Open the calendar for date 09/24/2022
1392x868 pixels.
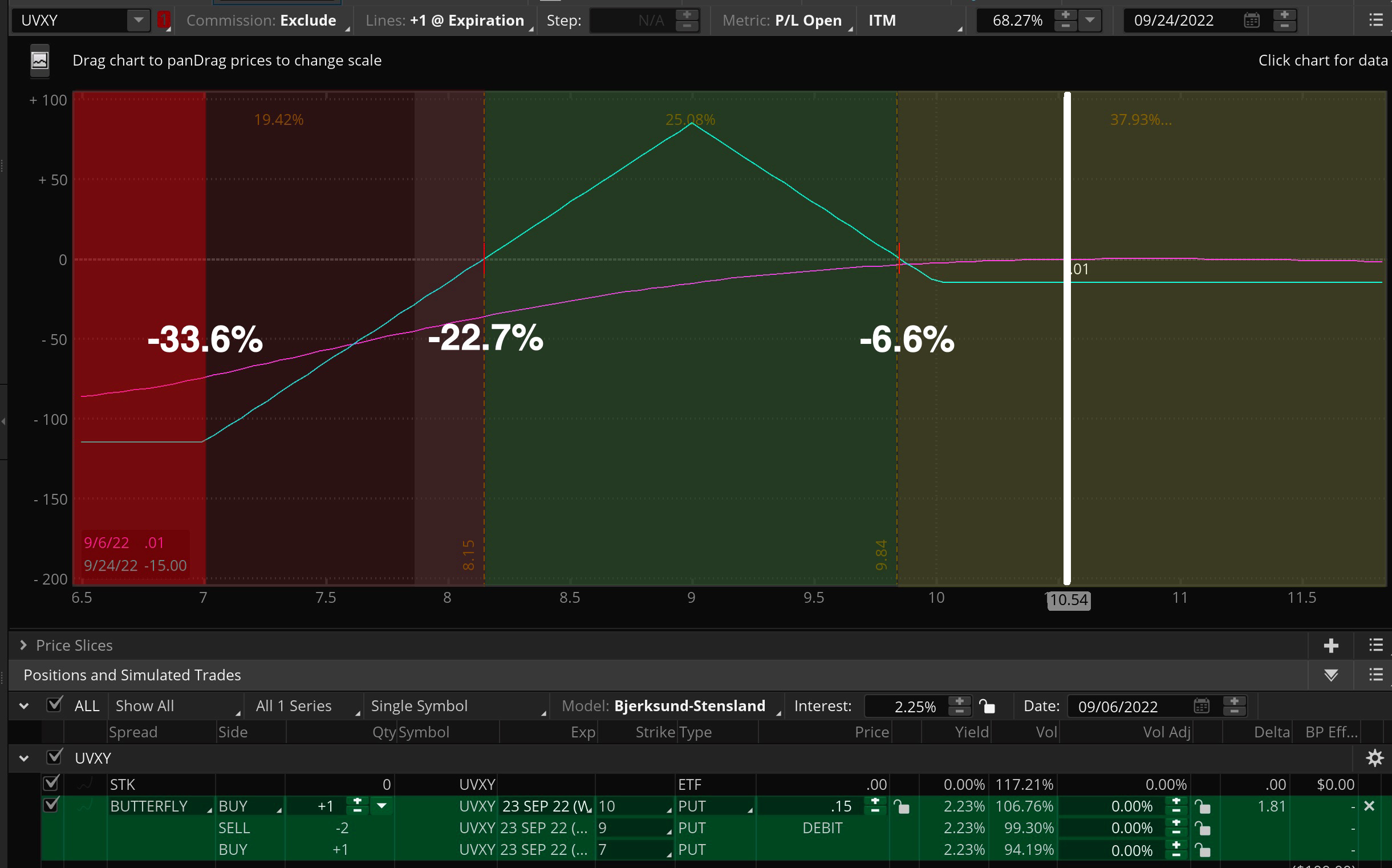[x=1251, y=21]
